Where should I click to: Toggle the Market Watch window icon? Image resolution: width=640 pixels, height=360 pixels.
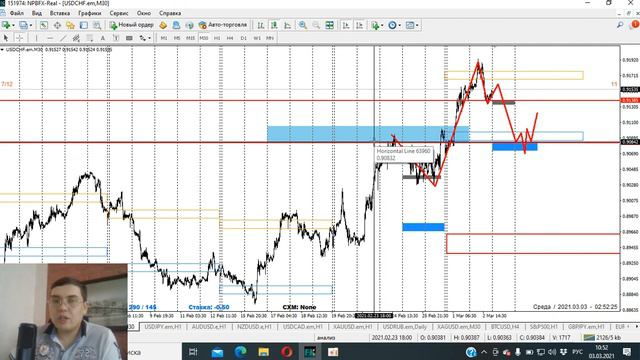click(x=44, y=25)
